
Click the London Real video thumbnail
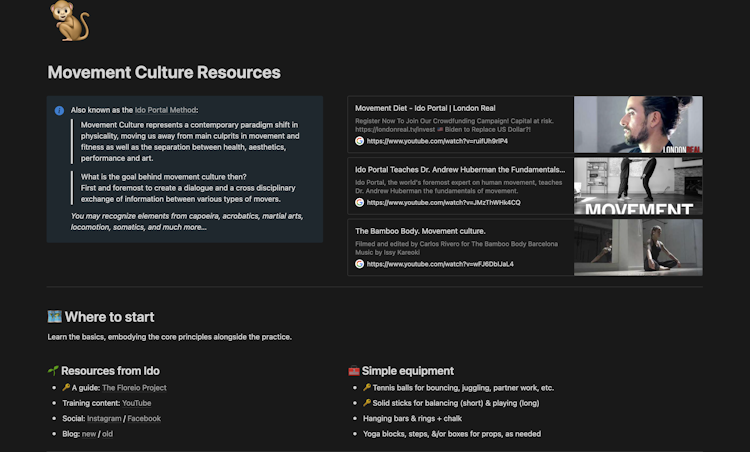638,124
